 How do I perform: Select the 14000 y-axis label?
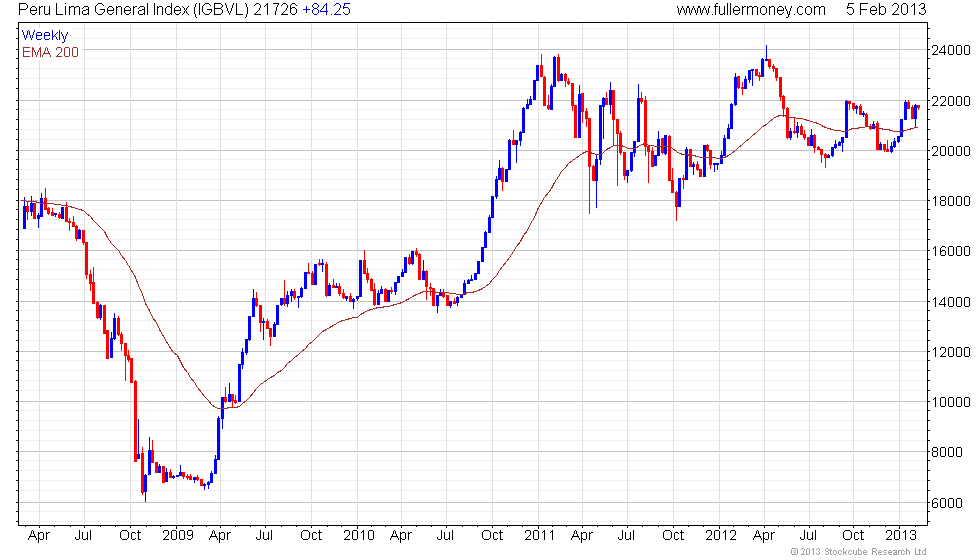[951, 302]
